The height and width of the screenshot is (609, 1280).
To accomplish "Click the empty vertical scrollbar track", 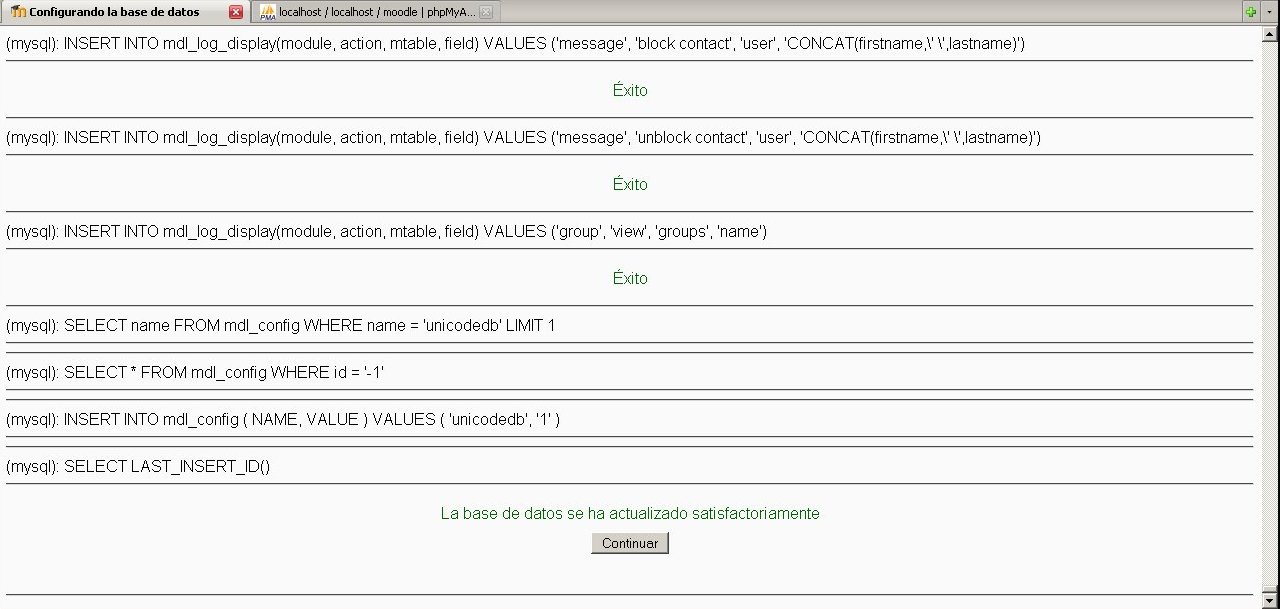I will 1271,300.
